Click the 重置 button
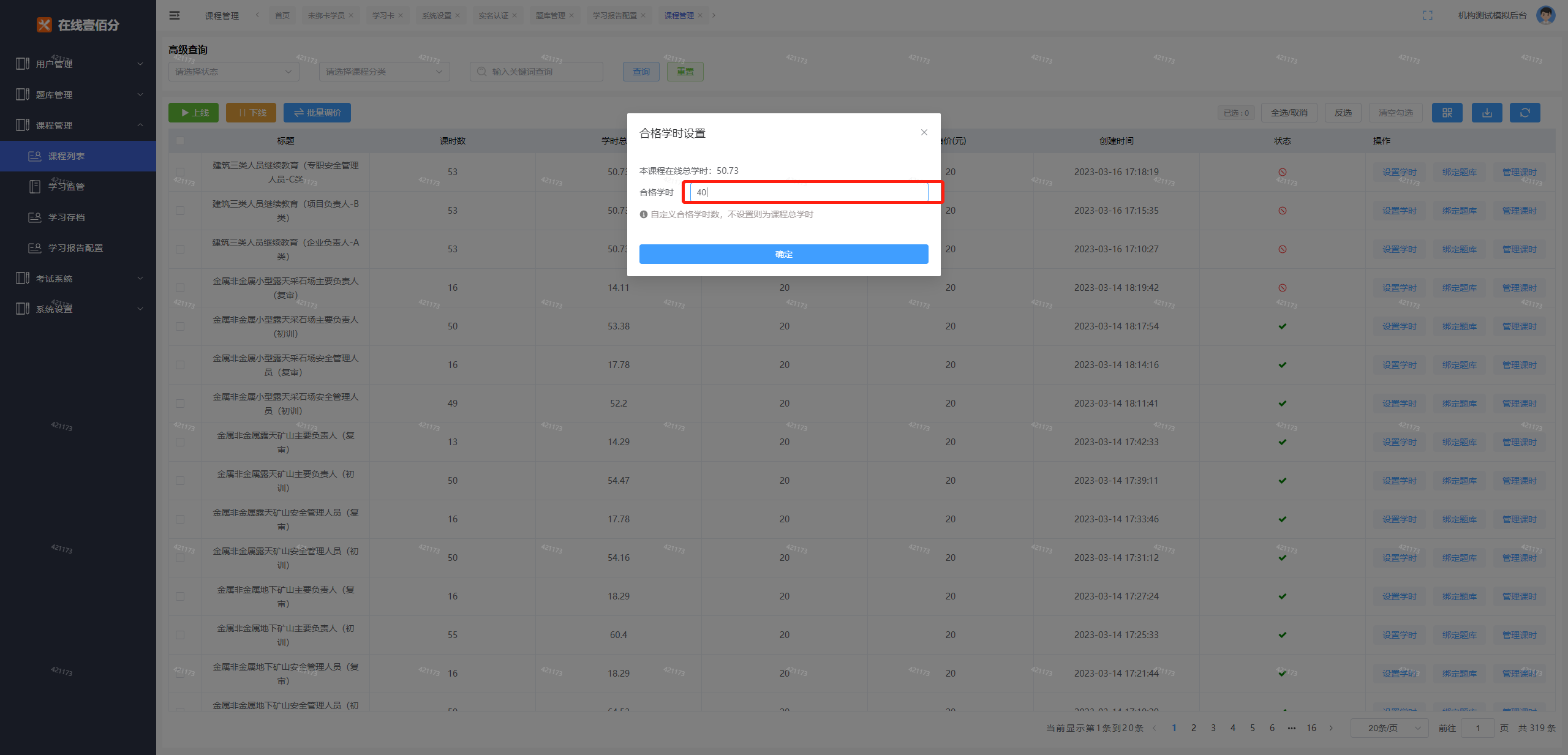Screen dimensions: 1568x755 pyautogui.click(x=685, y=72)
